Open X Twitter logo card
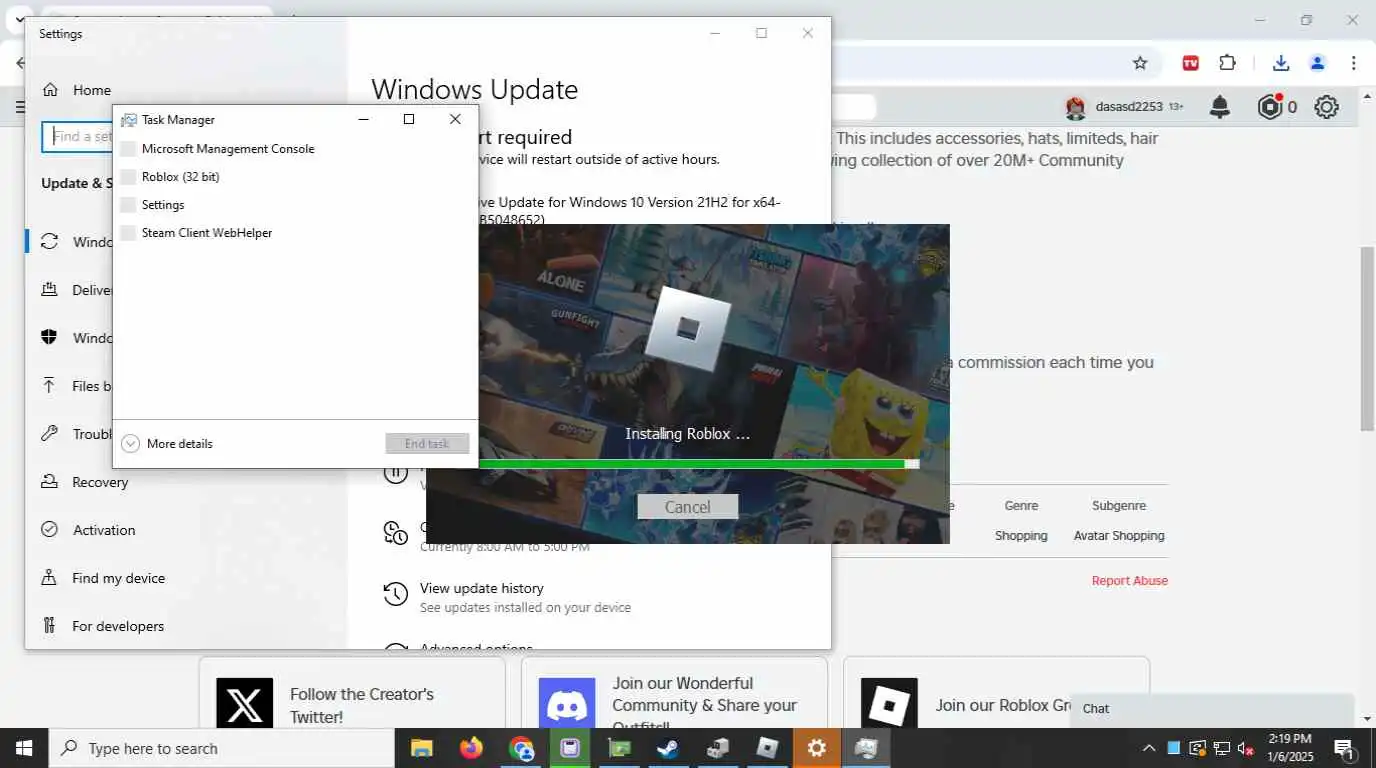This screenshot has width=1376, height=768. click(x=244, y=705)
